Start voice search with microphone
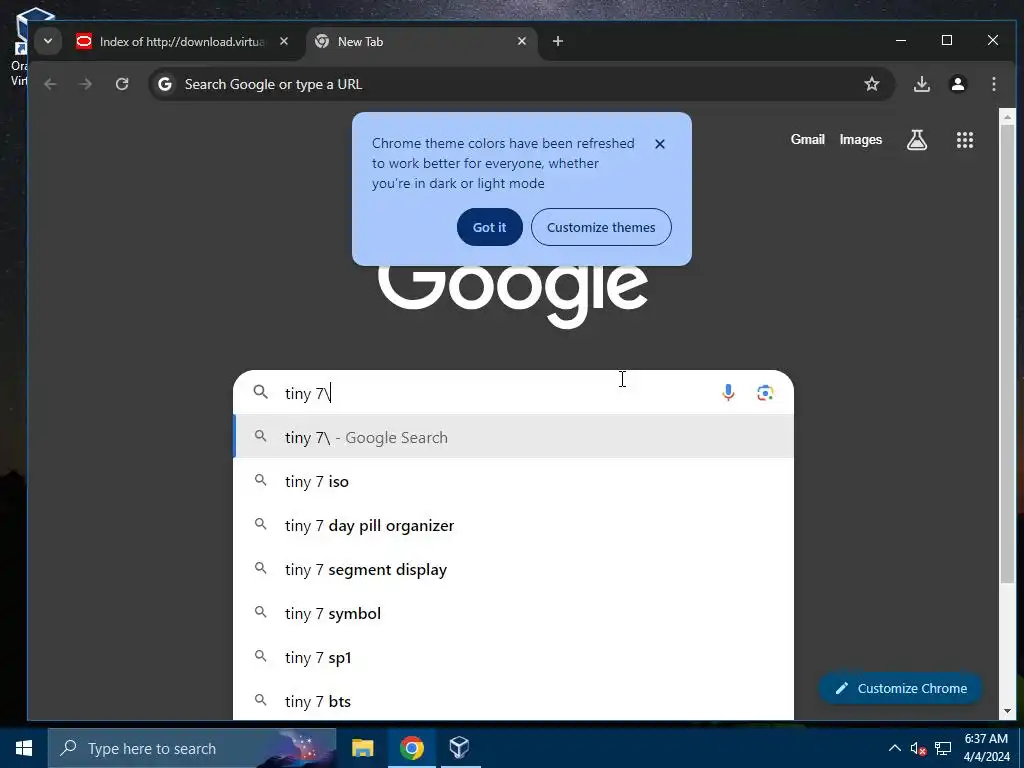The height and width of the screenshot is (768, 1024). [728, 392]
